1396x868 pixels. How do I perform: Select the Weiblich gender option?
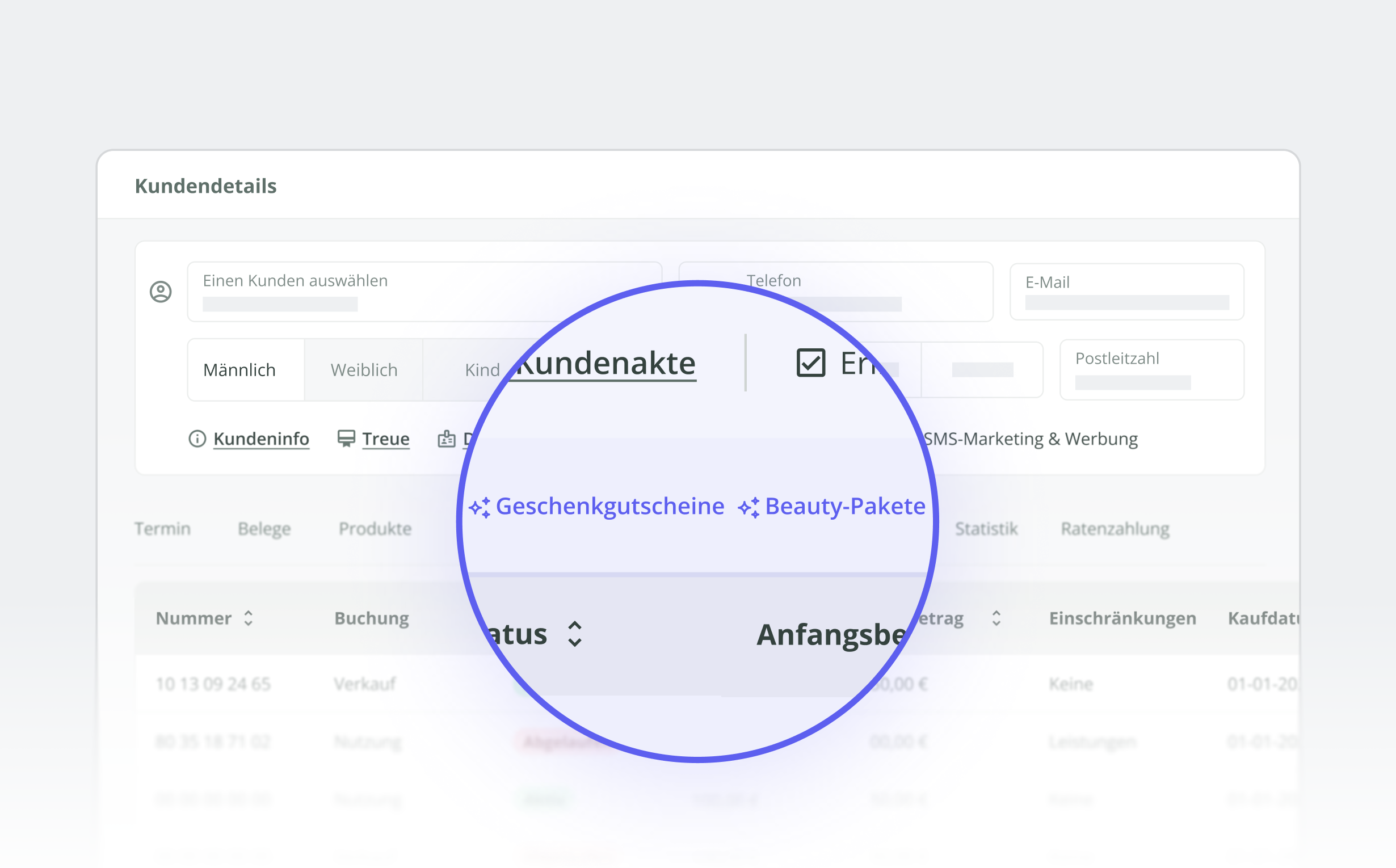[364, 370]
